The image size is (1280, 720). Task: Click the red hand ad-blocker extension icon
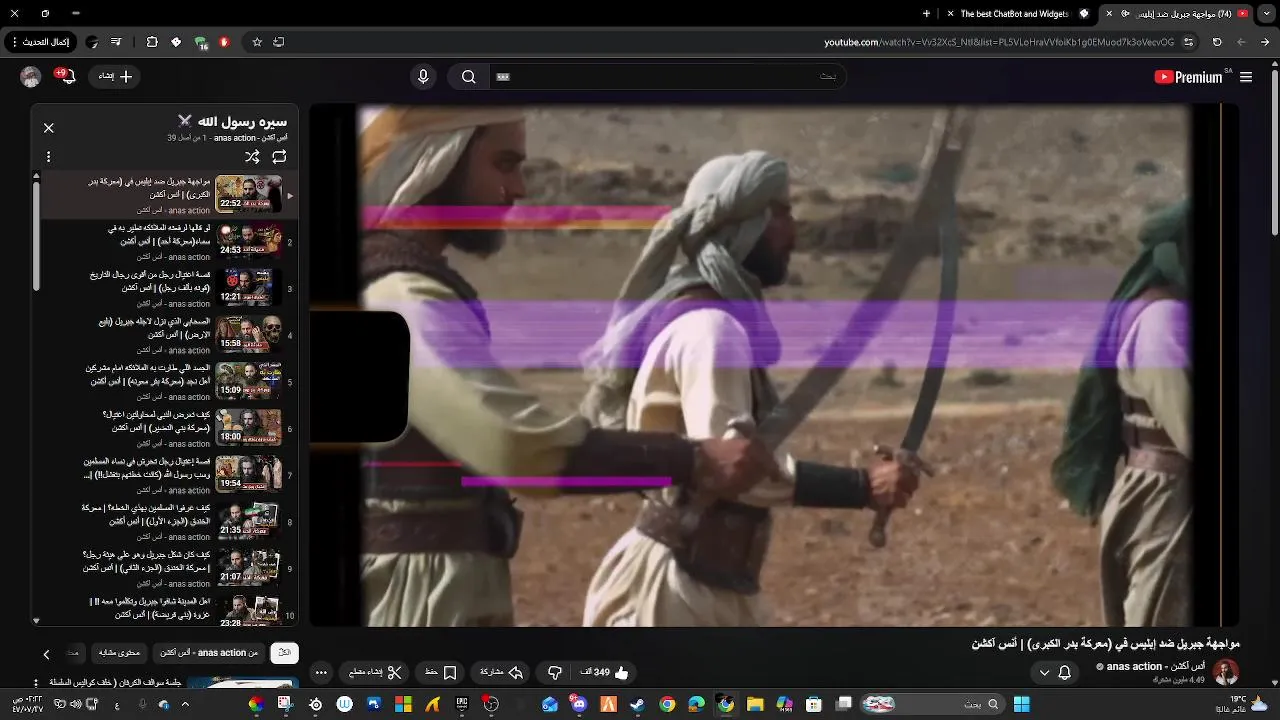[224, 42]
